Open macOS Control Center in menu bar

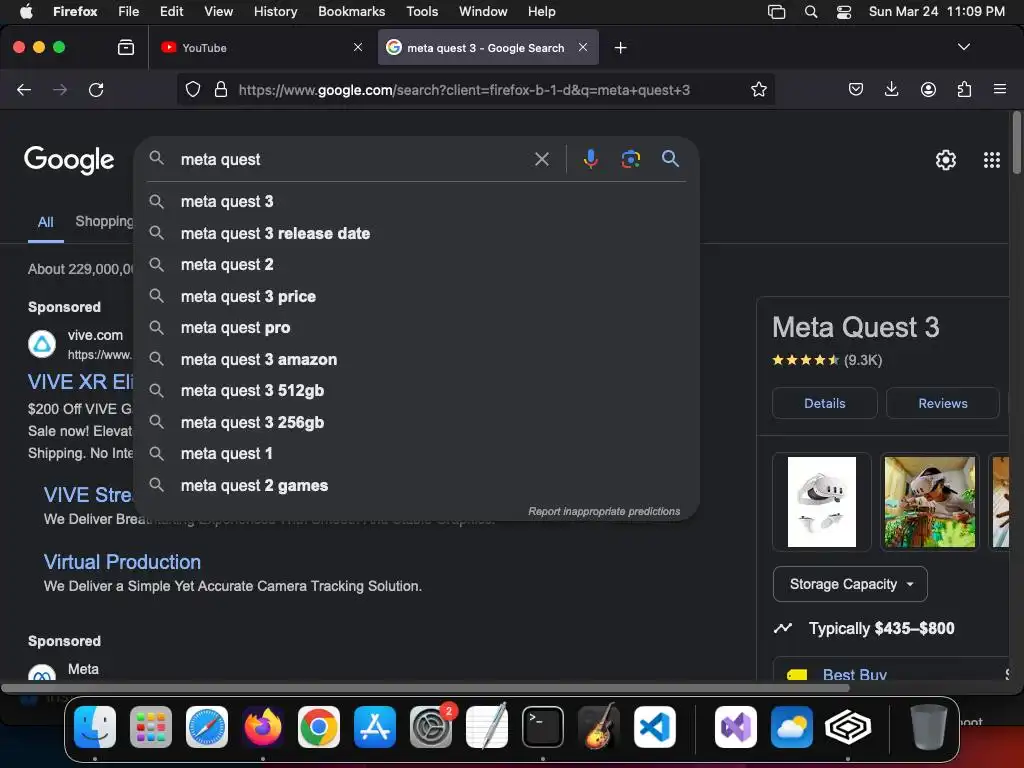click(844, 12)
